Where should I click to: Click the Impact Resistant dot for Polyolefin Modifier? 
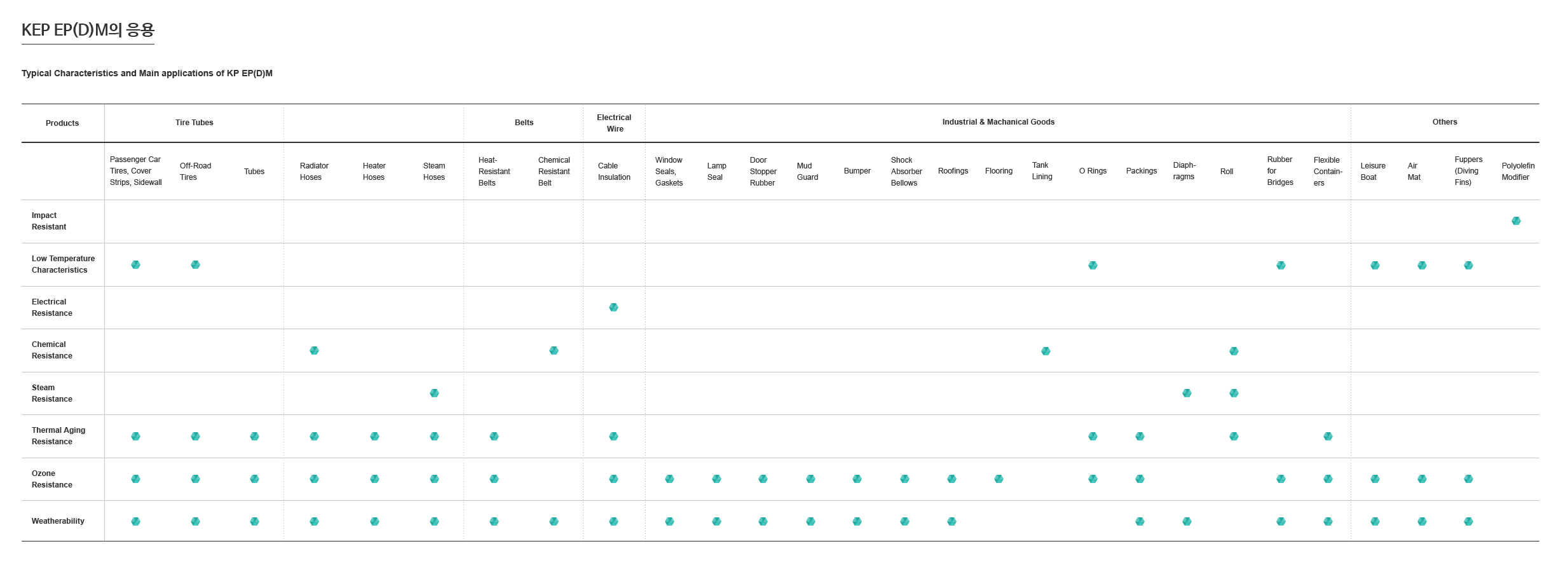coord(1516,221)
